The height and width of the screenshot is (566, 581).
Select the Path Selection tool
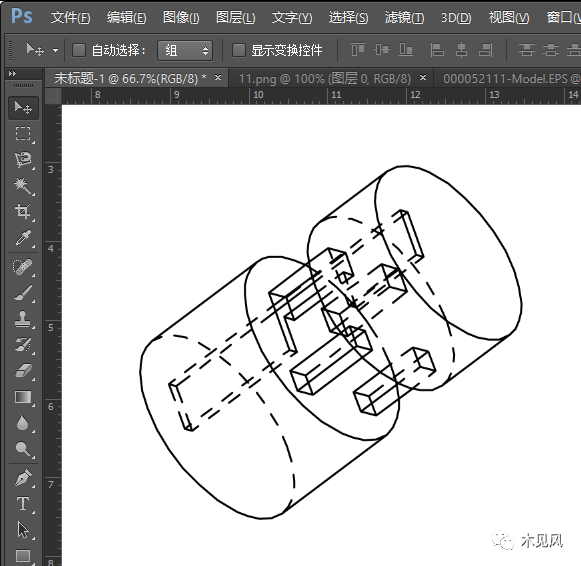23,530
